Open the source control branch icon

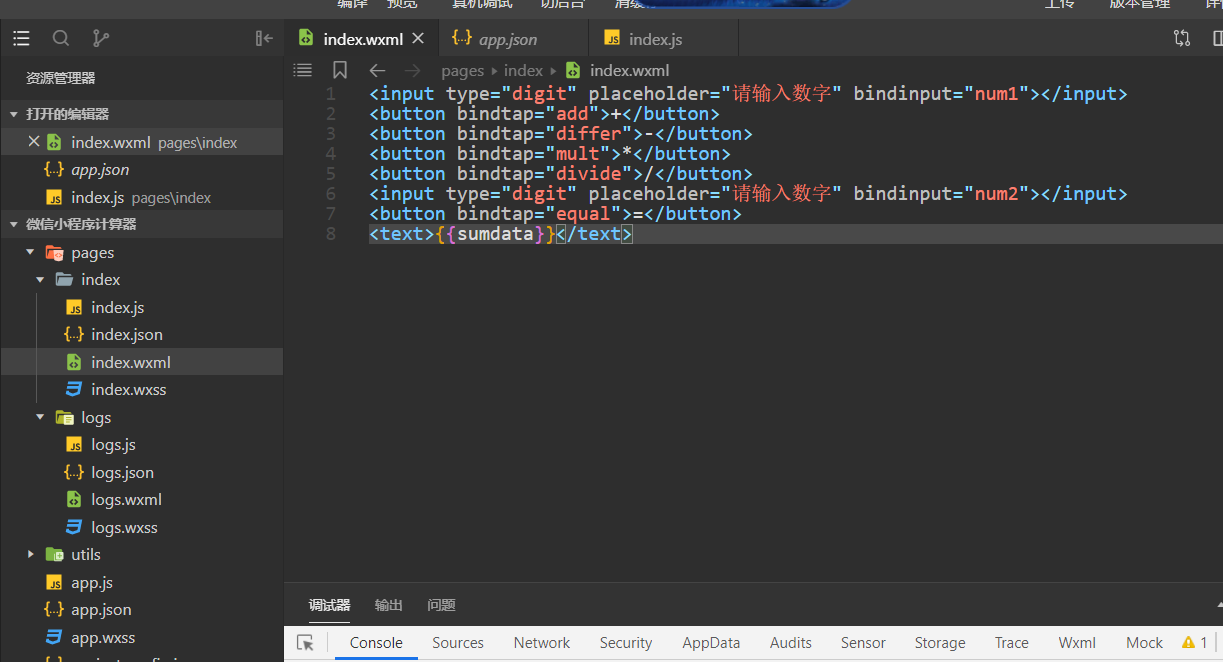[x=100, y=39]
